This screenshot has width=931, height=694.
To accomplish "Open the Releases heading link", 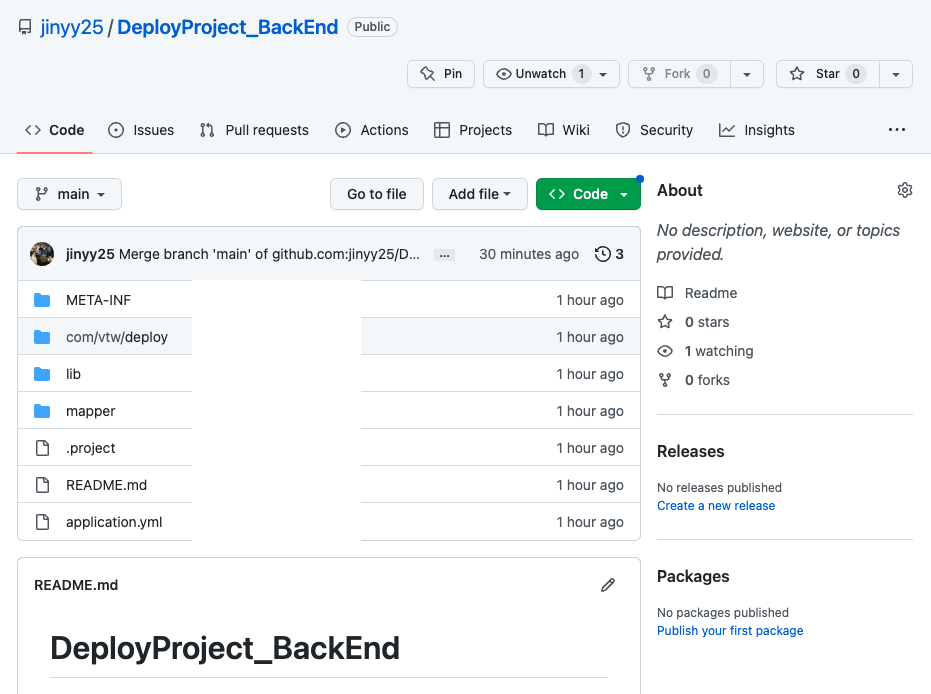I will (691, 452).
